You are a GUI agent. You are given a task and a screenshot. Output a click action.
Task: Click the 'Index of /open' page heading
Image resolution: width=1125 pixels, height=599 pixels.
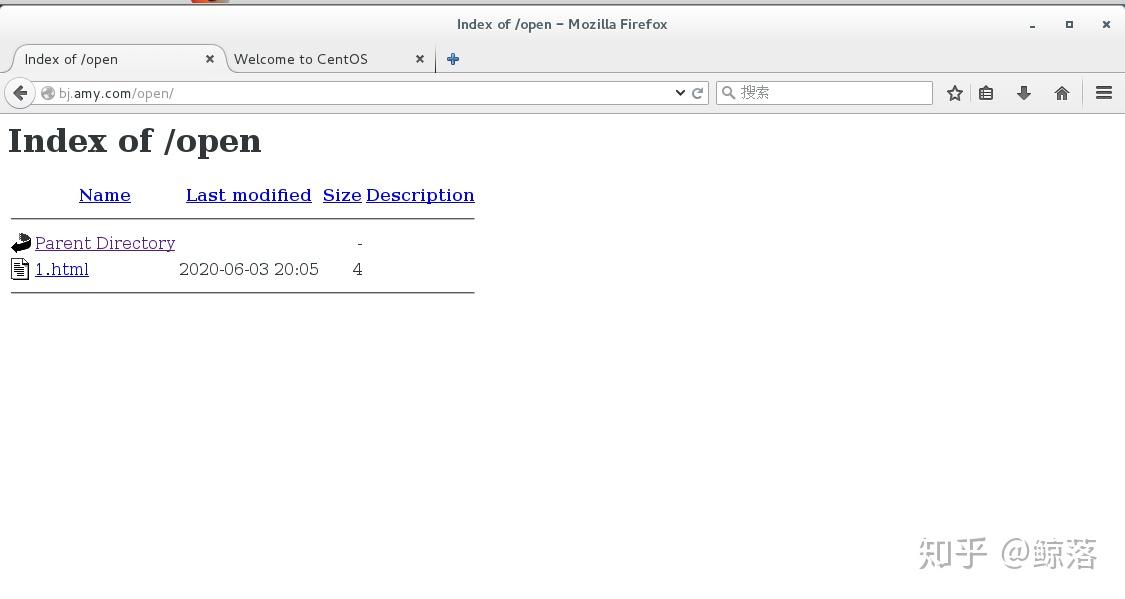click(x=134, y=141)
